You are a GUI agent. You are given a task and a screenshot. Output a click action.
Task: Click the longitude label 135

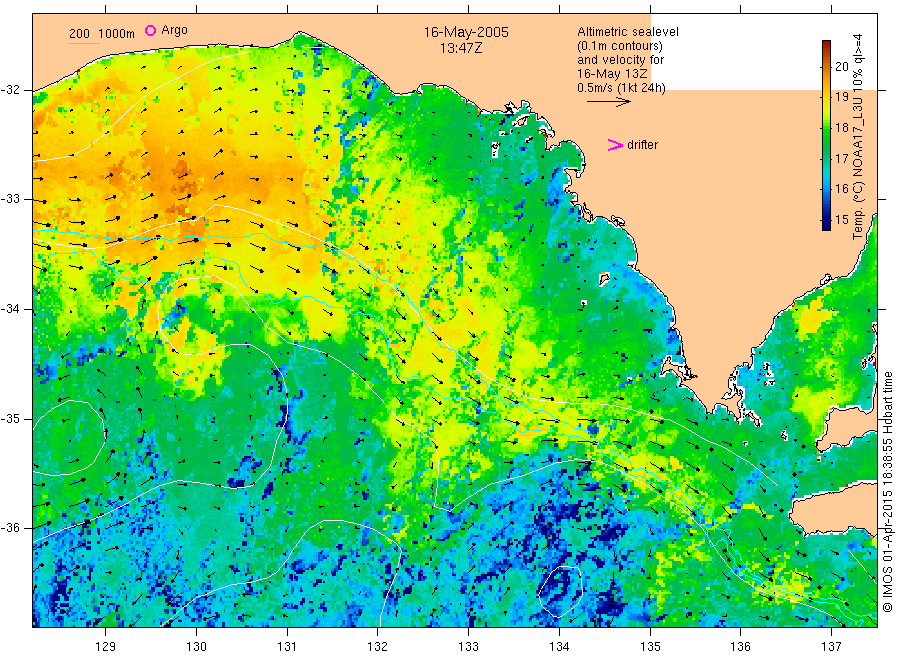[x=650, y=647]
